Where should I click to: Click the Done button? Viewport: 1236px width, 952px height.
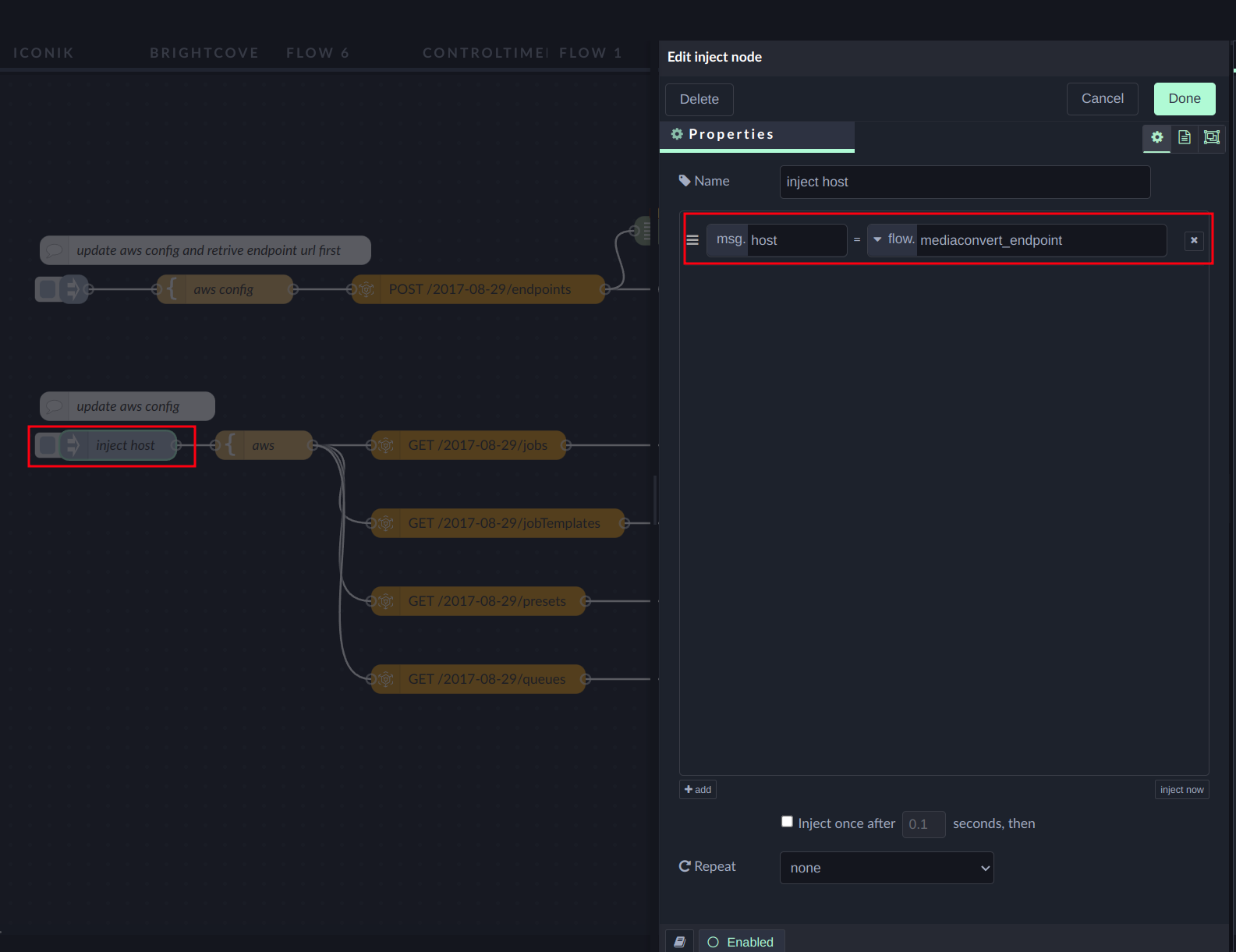[1184, 99]
